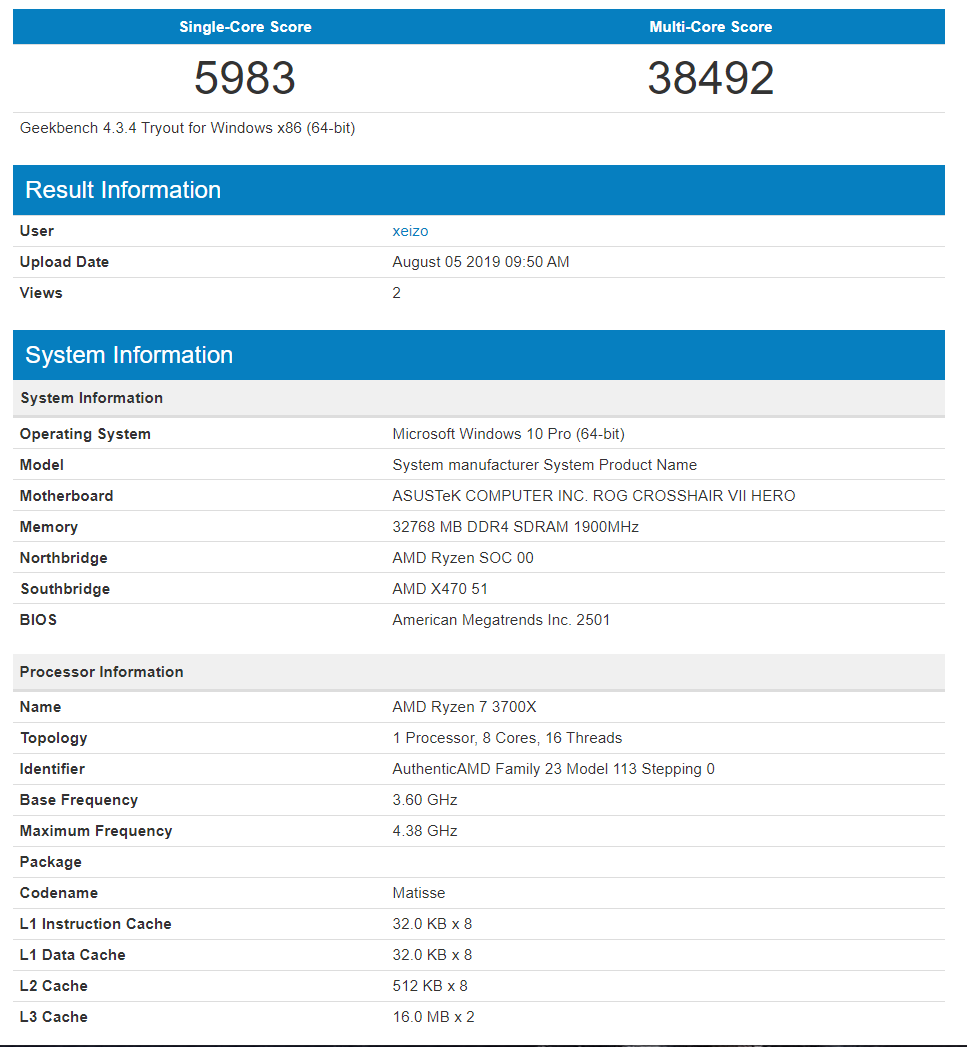This screenshot has height=1047, width=967.
Task: Click the Multi-Core Score header label
Action: point(711,27)
